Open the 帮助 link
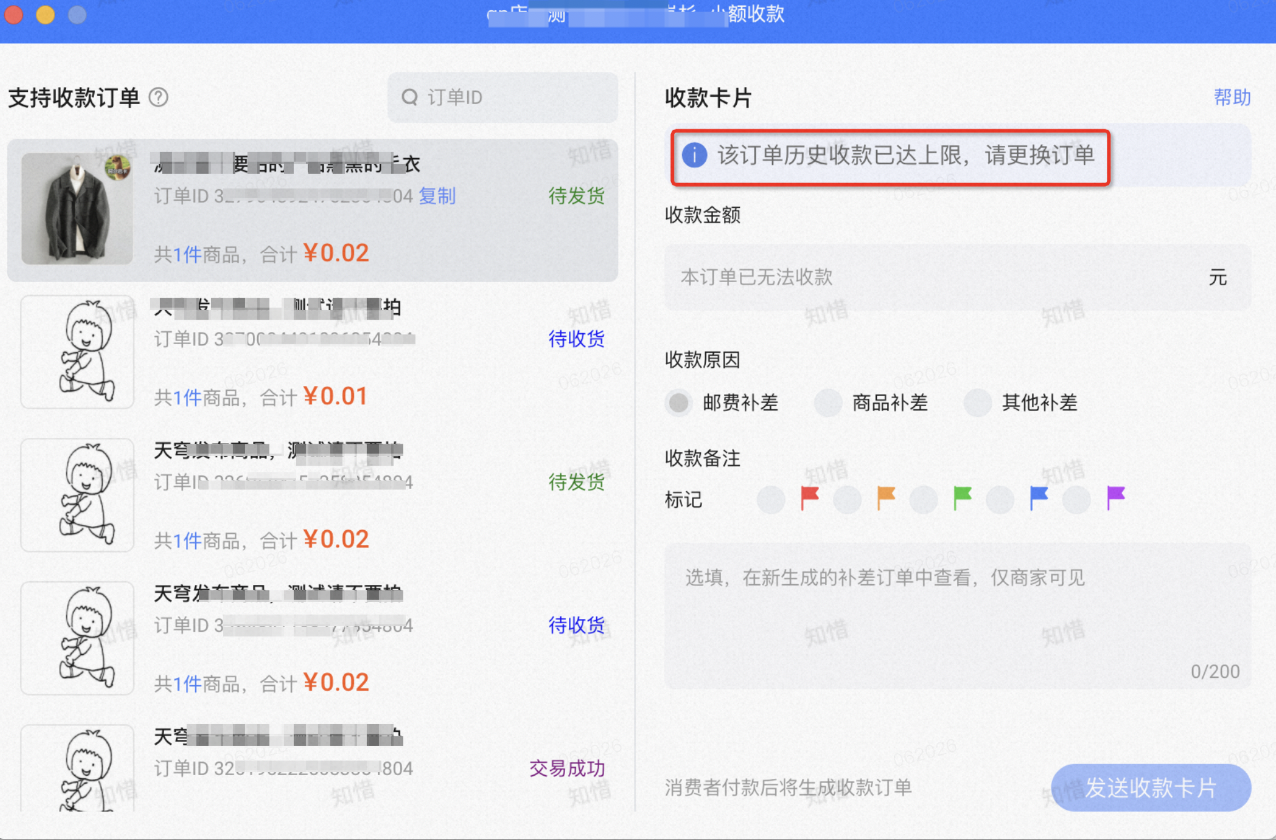Viewport: 1276px width, 840px height. pos(1232,97)
